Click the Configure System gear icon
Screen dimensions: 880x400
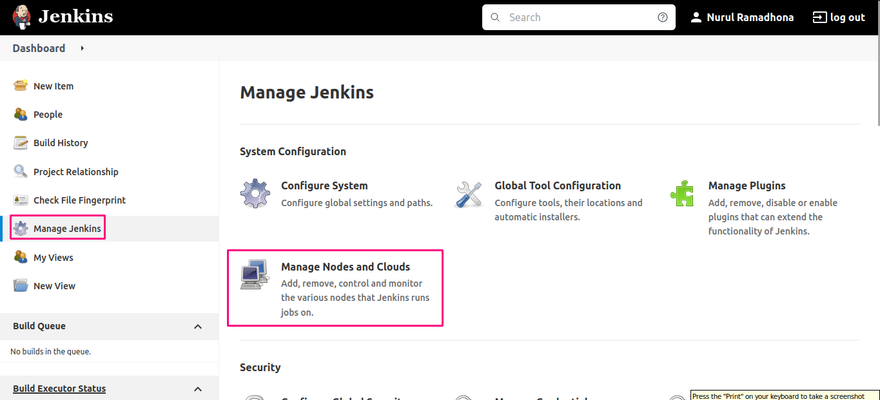[x=255, y=194]
